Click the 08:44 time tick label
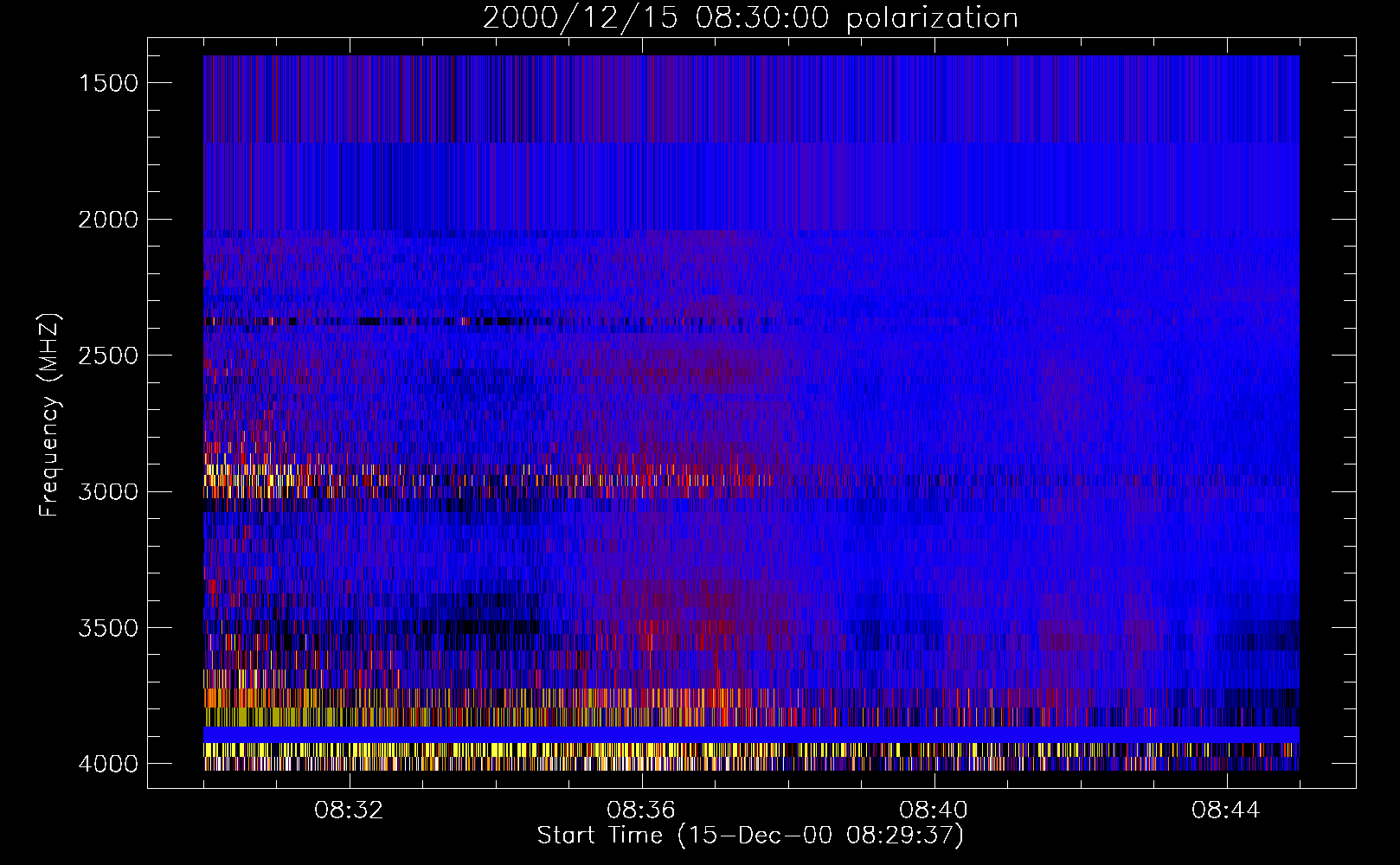This screenshot has width=1400, height=865. coord(1226,811)
